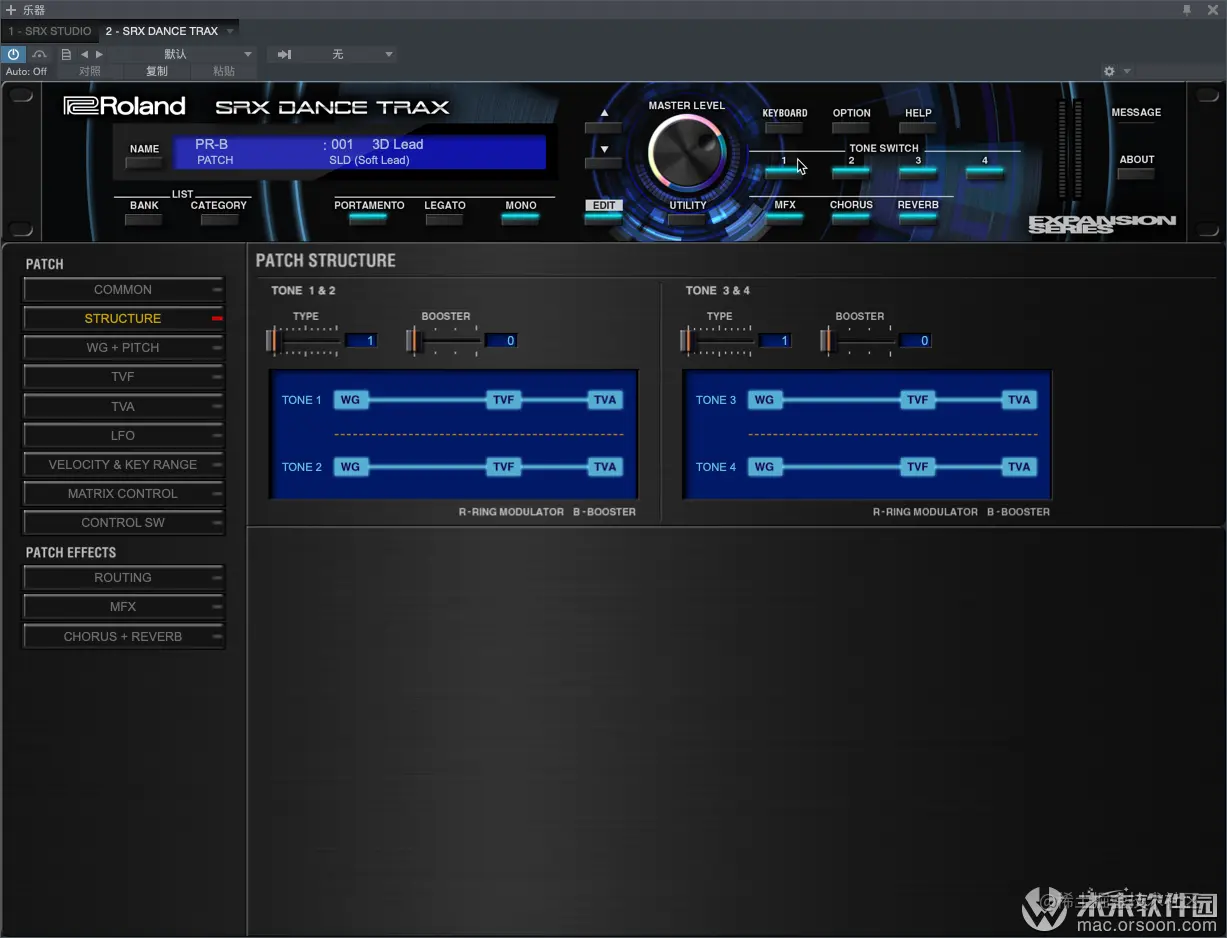
Task: Pin the instrument window
Action: 1187,10
